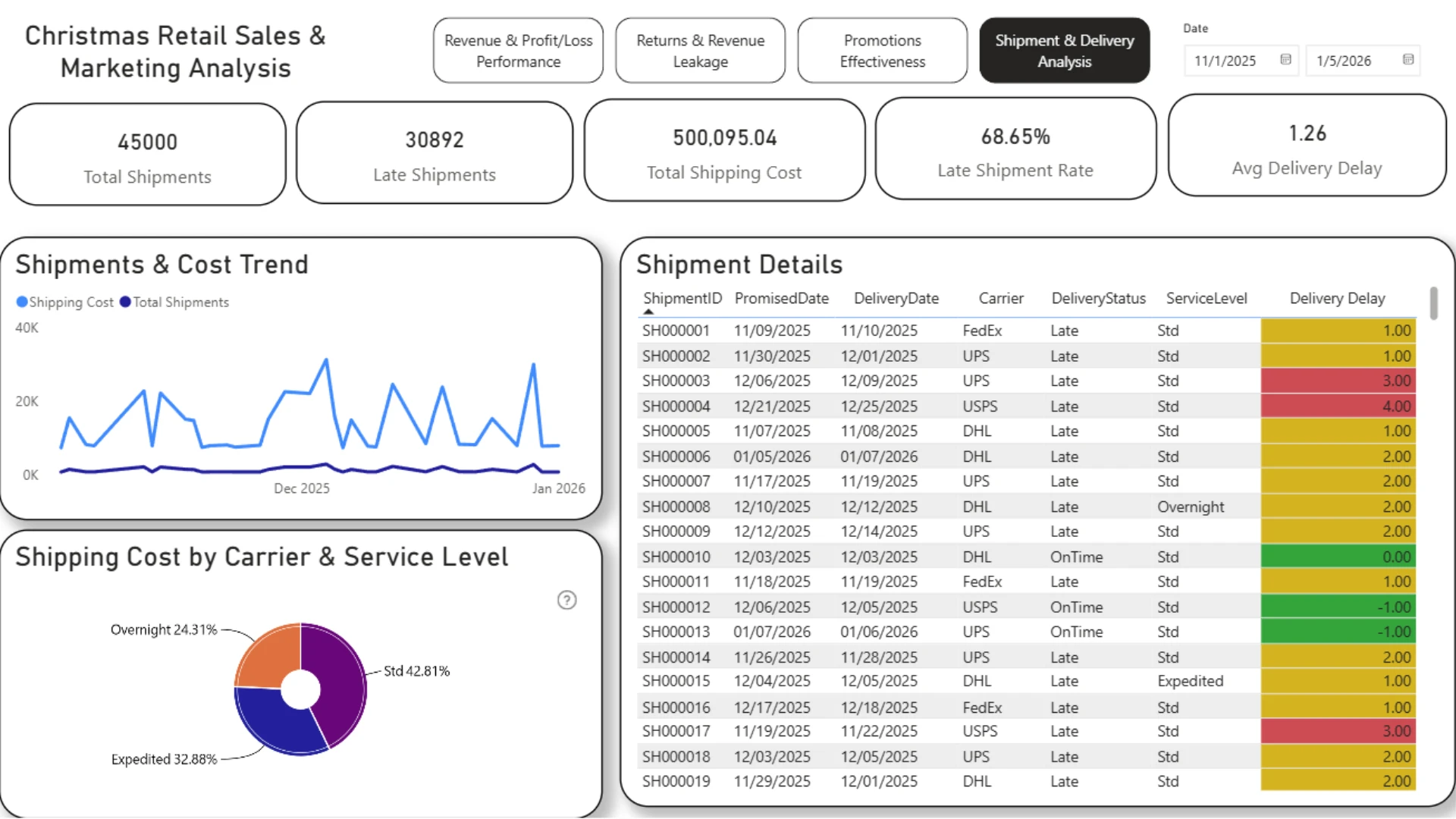The width and height of the screenshot is (1456, 819).
Task: Sort table by Carrier column header
Action: pos(1001,299)
